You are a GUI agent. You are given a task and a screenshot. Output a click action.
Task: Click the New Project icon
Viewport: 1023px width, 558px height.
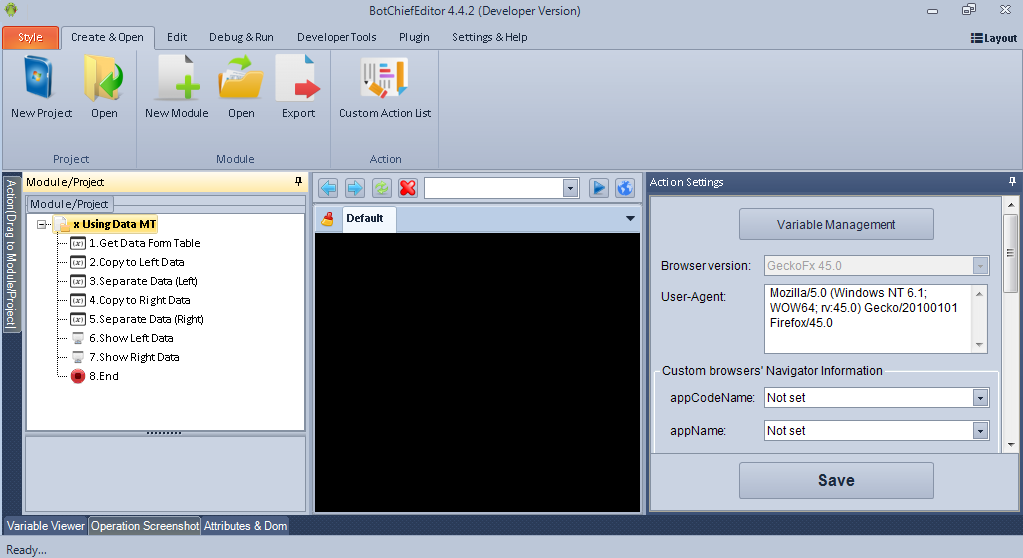41,78
